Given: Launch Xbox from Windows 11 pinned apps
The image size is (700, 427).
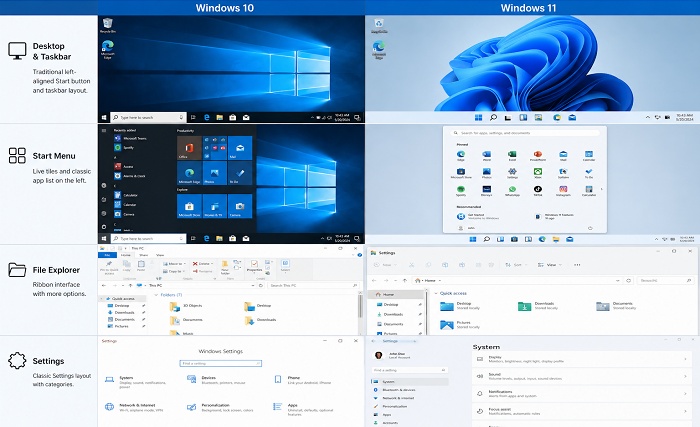Looking at the screenshot, I should click(538, 173).
